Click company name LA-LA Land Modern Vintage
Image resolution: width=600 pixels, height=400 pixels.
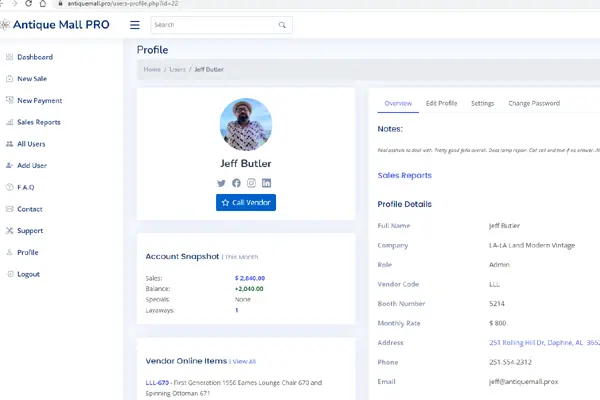[x=532, y=245]
